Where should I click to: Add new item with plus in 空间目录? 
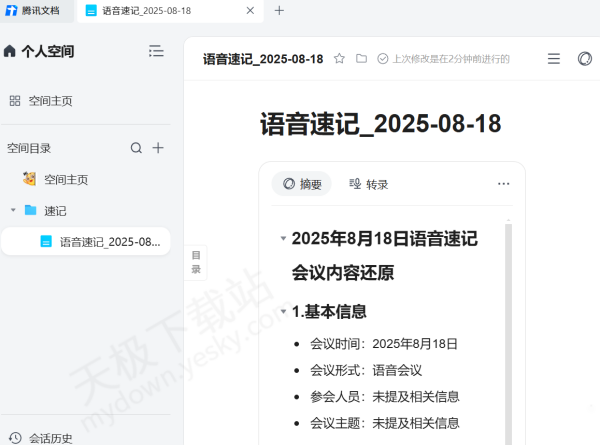click(158, 148)
